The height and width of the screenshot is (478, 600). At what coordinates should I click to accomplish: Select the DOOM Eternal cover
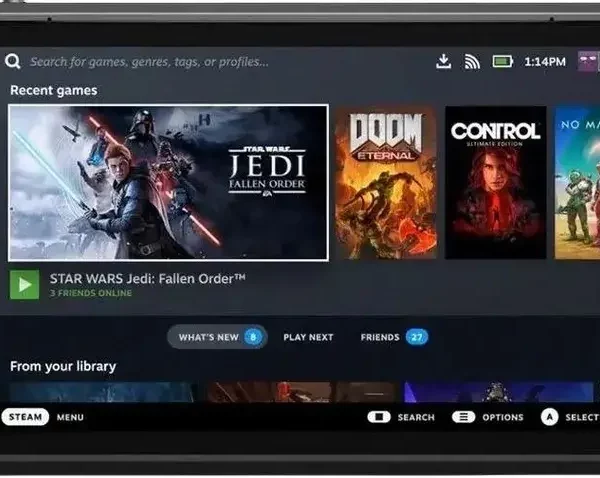385,182
